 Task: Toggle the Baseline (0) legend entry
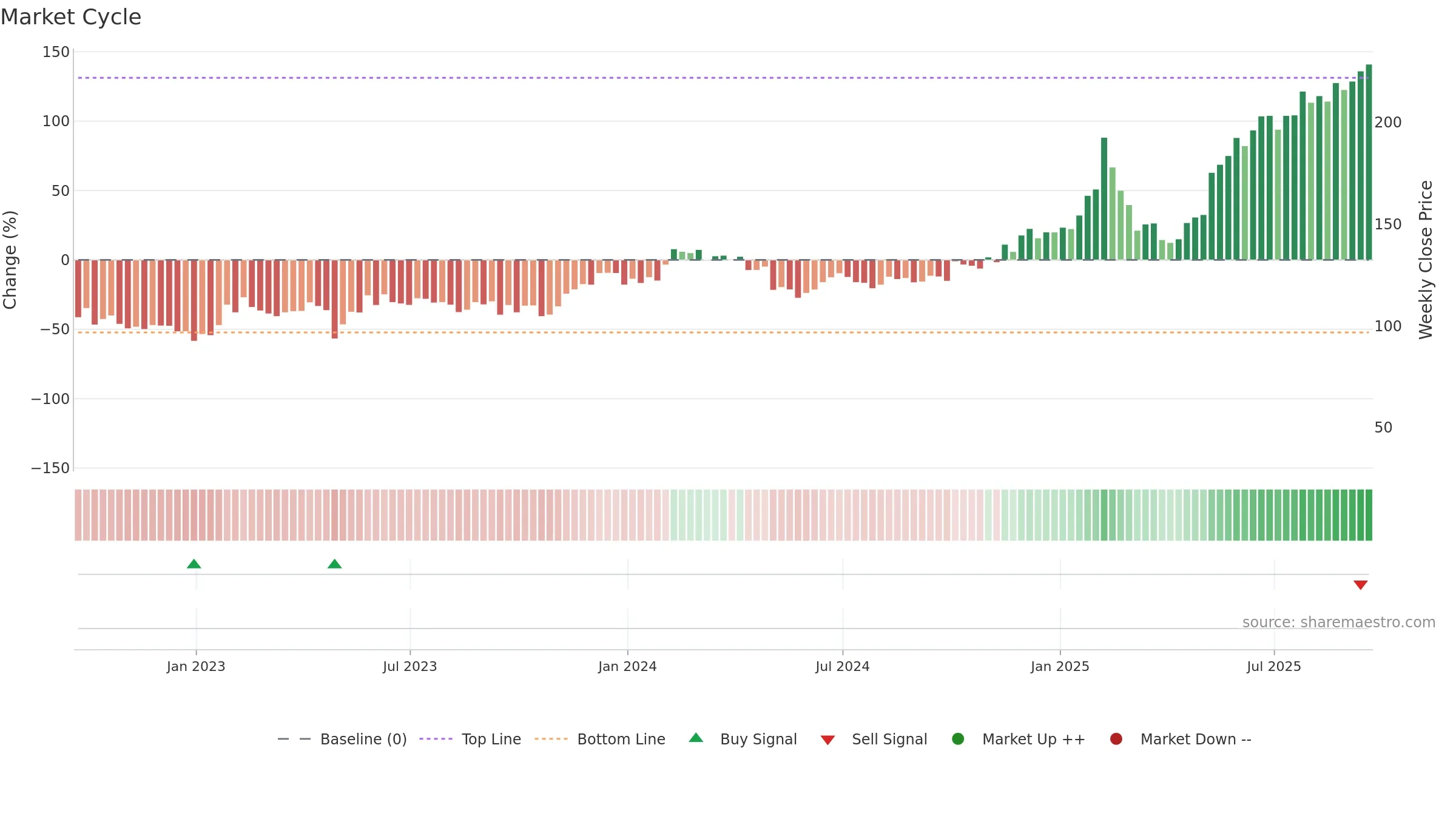342,739
